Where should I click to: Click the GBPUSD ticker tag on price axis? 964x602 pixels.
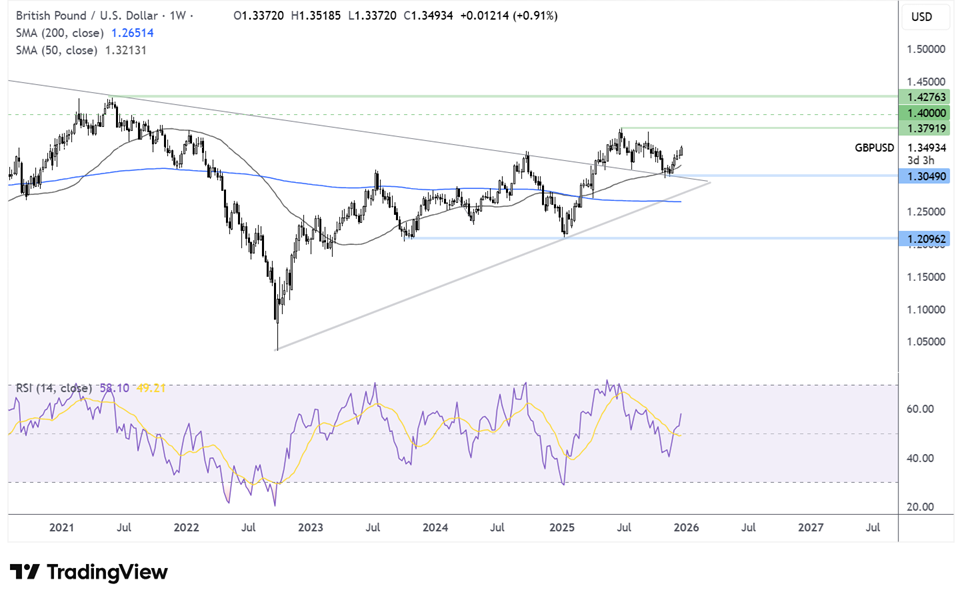click(875, 147)
